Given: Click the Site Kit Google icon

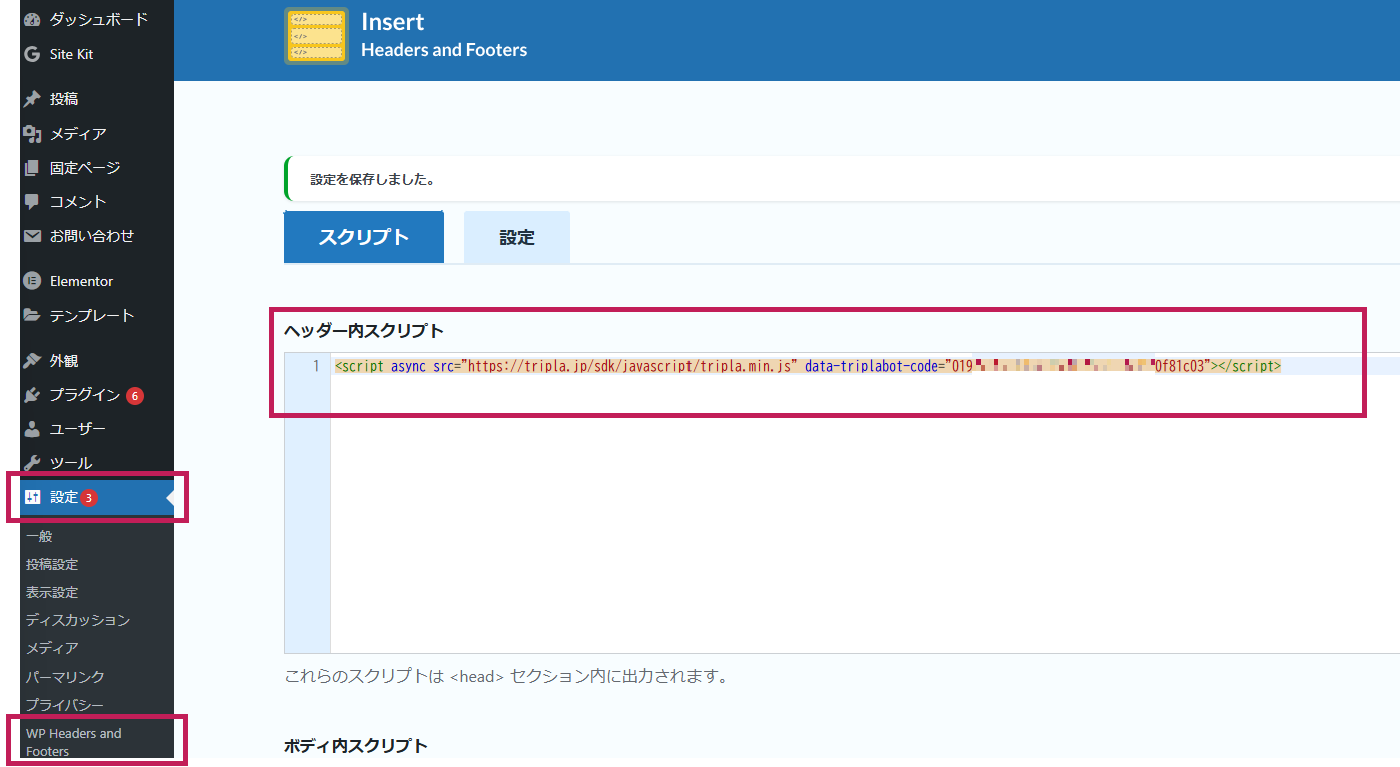Looking at the screenshot, I should [x=32, y=54].
